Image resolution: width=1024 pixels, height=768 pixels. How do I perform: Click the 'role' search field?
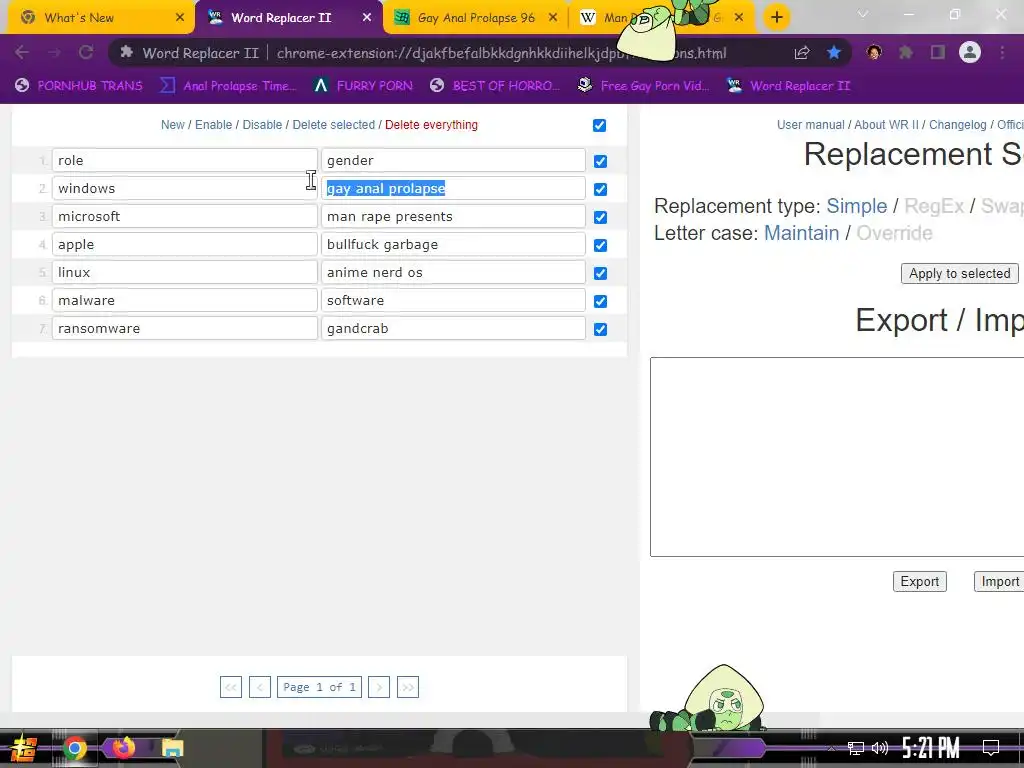pos(185,161)
